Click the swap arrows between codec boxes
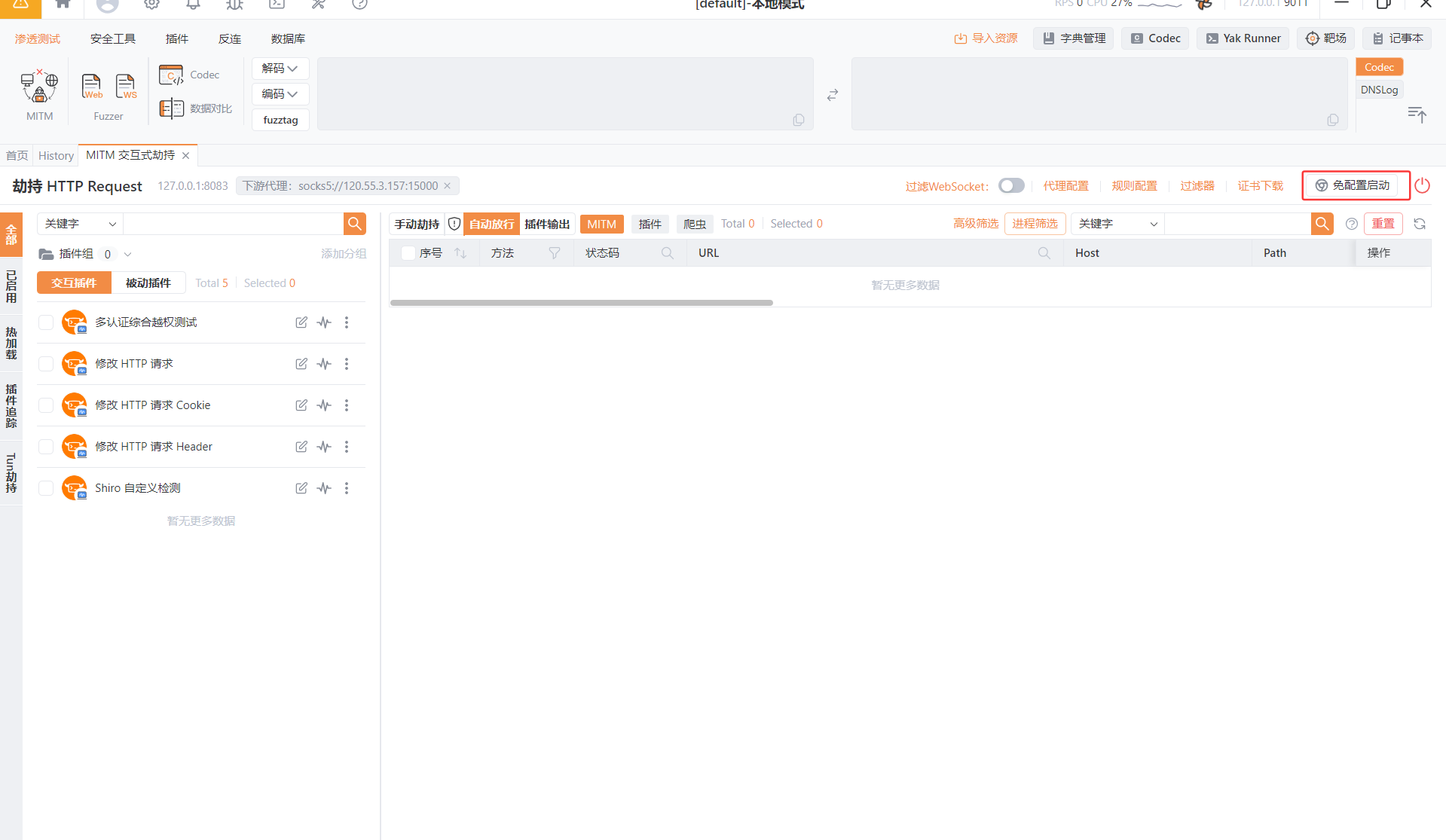1446x840 pixels. point(833,95)
